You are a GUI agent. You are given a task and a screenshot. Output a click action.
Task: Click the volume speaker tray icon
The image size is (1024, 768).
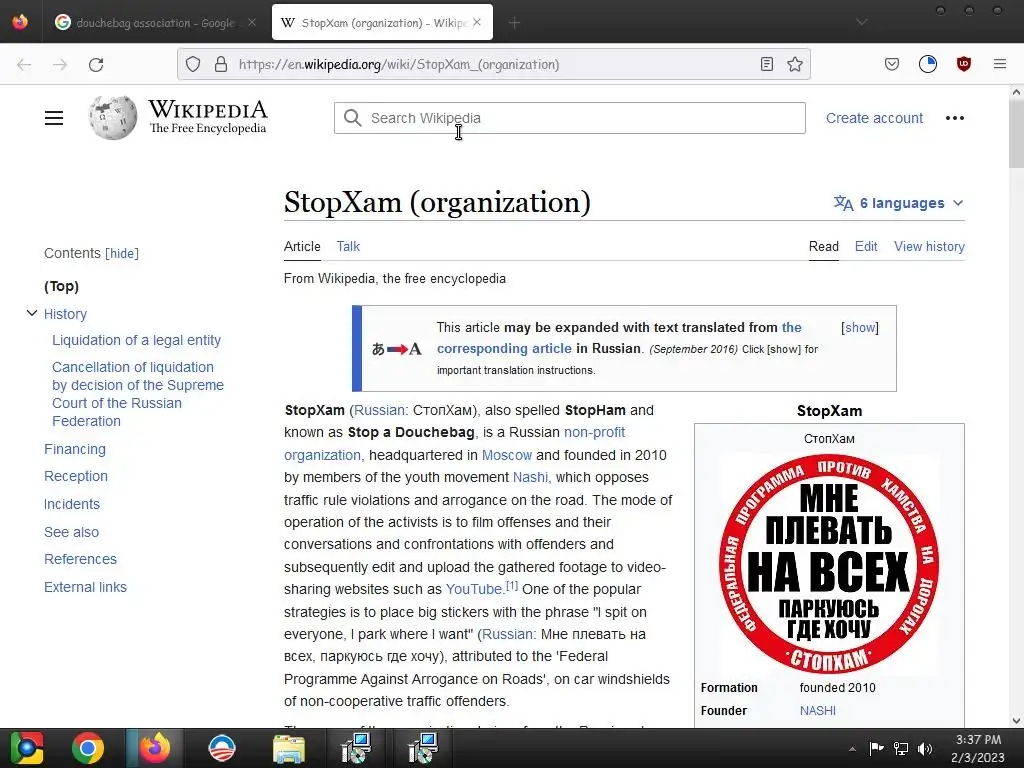[x=925, y=749]
